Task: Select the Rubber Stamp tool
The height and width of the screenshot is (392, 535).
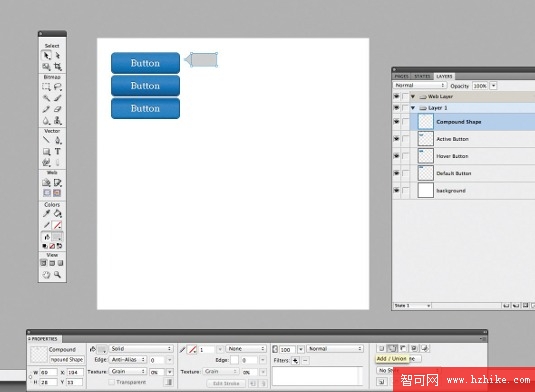Action: point(58,120)
